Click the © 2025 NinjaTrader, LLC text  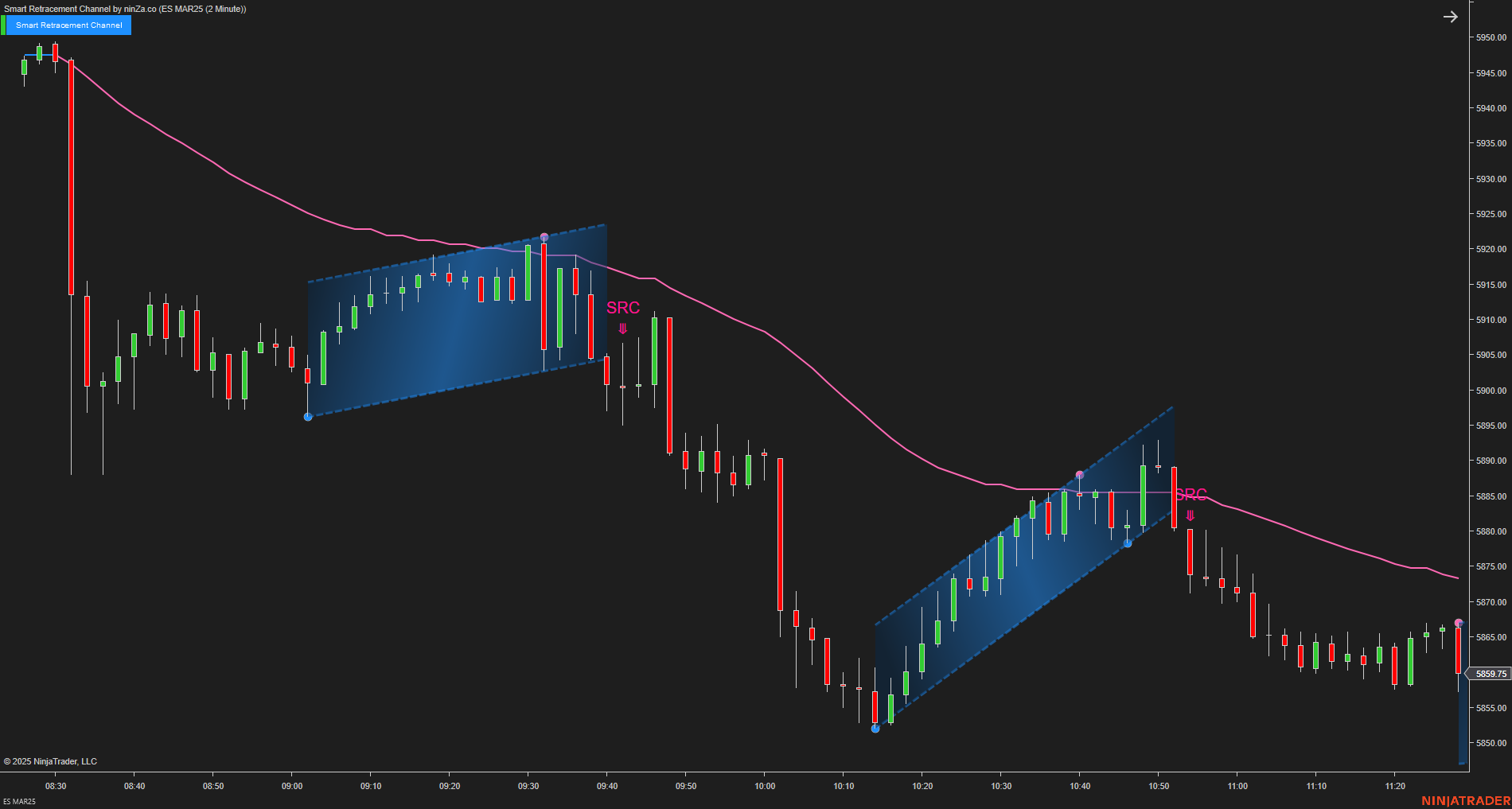tap(51, 761)
